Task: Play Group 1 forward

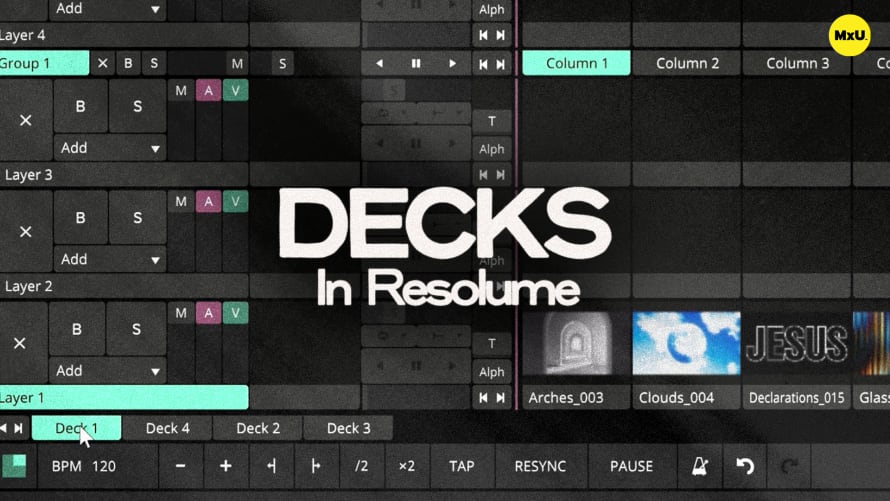Action: [452, 63]
